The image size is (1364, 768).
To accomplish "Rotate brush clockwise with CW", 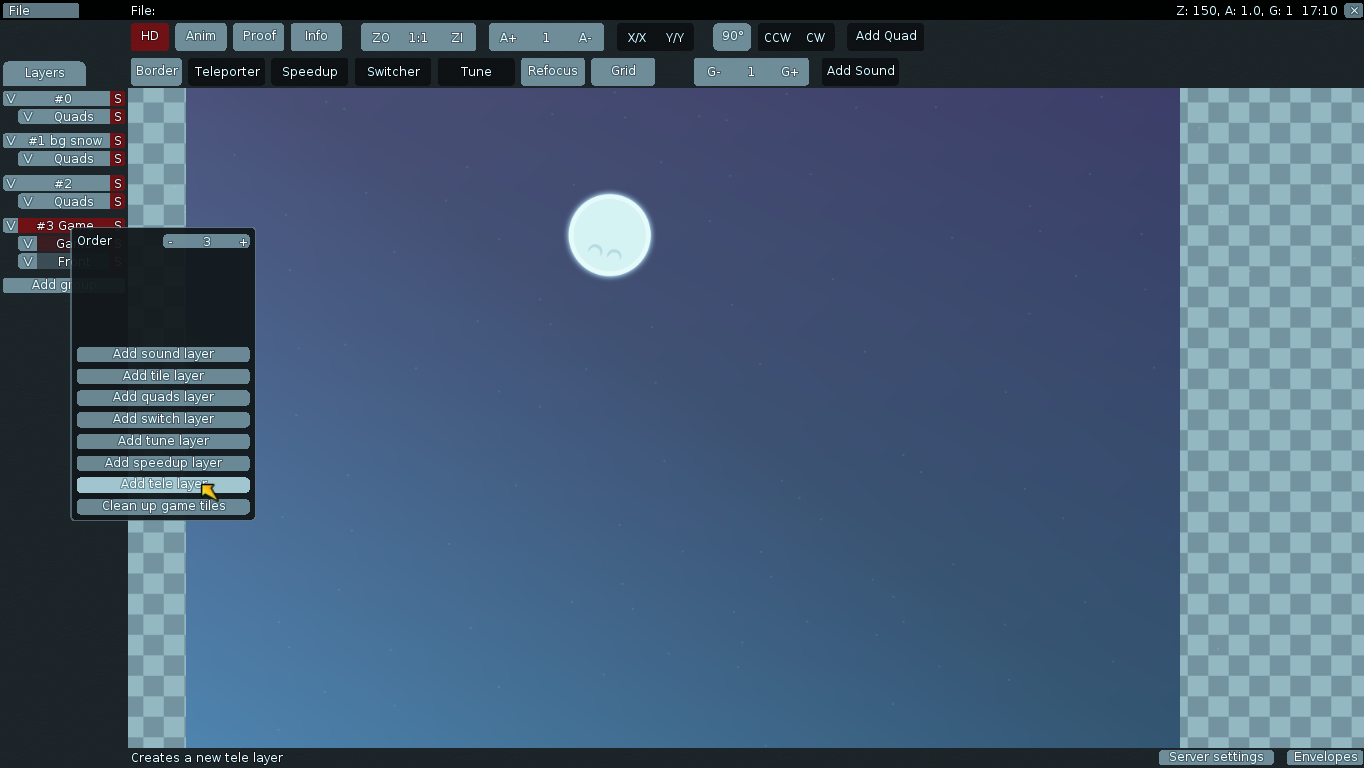I will (x=816, y=38).
